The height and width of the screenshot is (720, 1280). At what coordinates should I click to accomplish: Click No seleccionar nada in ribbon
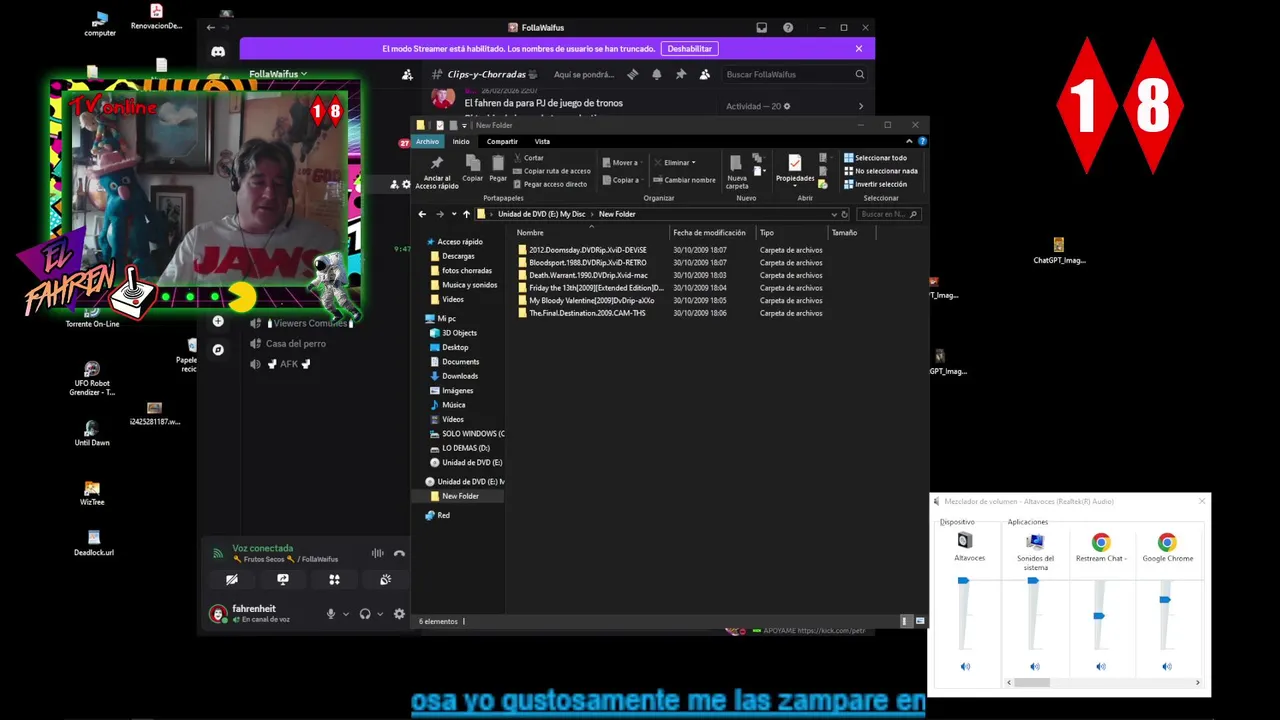[880, 171]
